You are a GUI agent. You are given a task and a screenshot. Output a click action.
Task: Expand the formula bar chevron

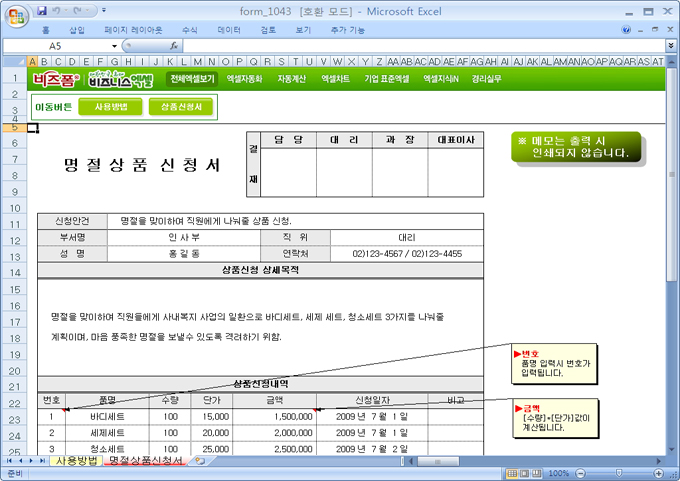(670, 46)
